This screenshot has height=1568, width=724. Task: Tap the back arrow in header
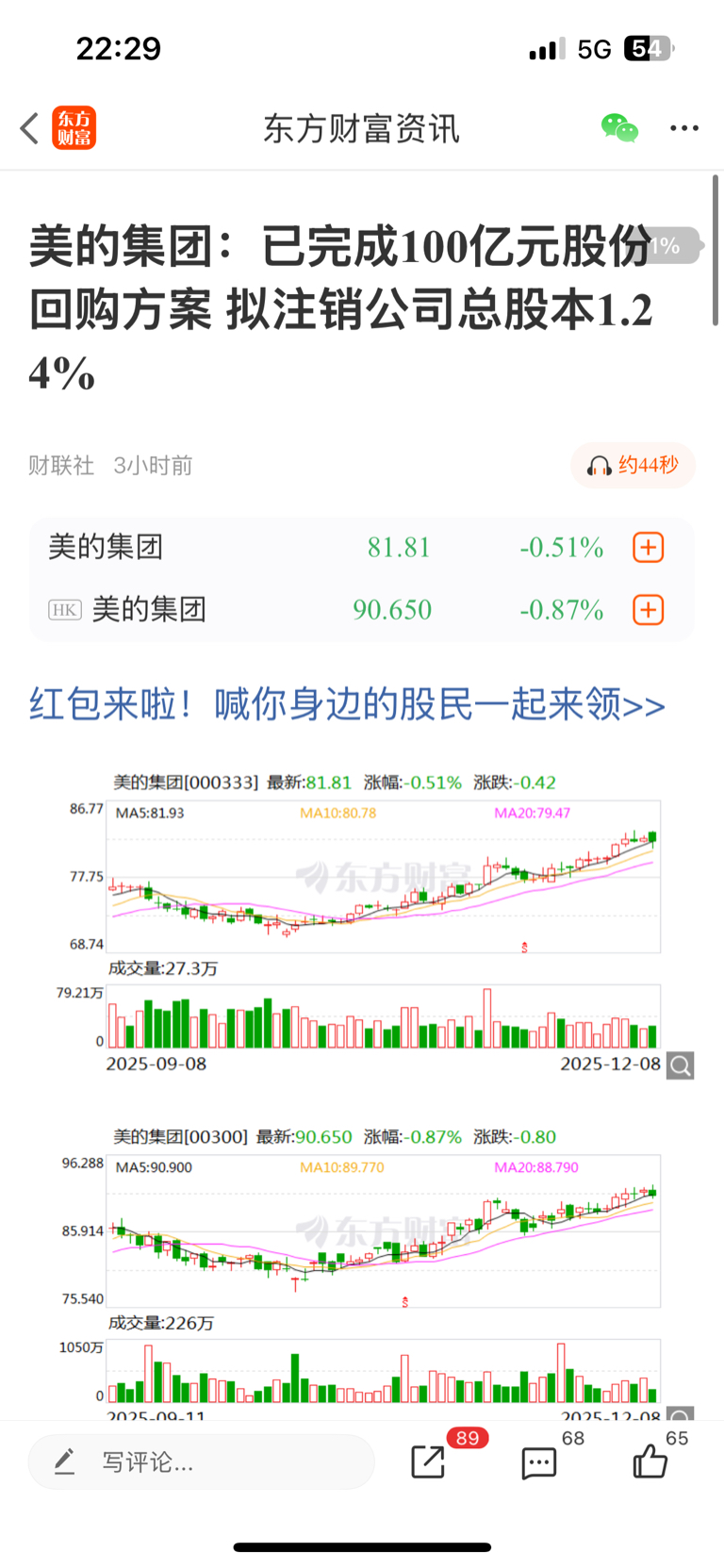(29, 128)
